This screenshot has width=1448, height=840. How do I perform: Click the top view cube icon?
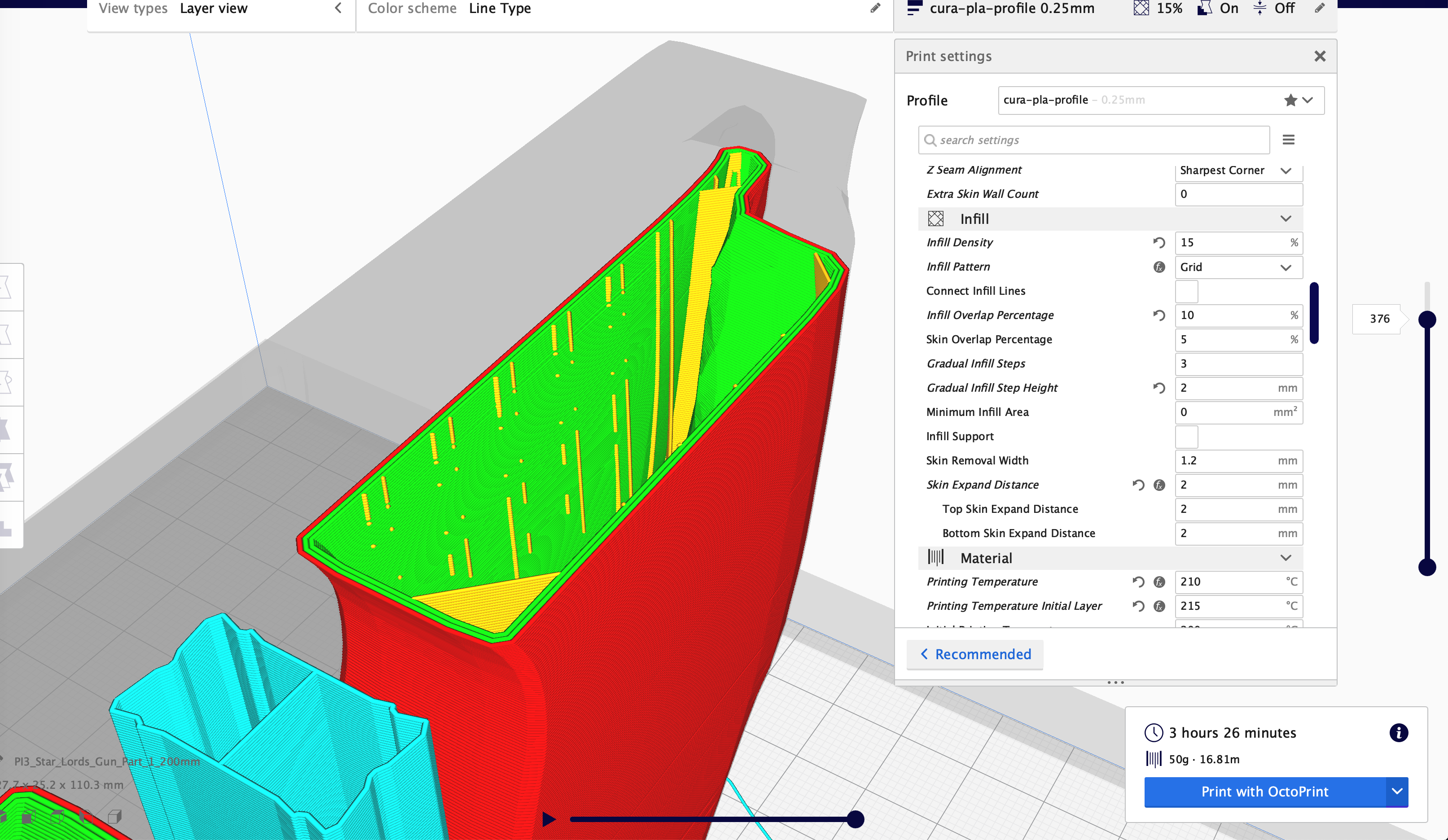click(57, 817)
